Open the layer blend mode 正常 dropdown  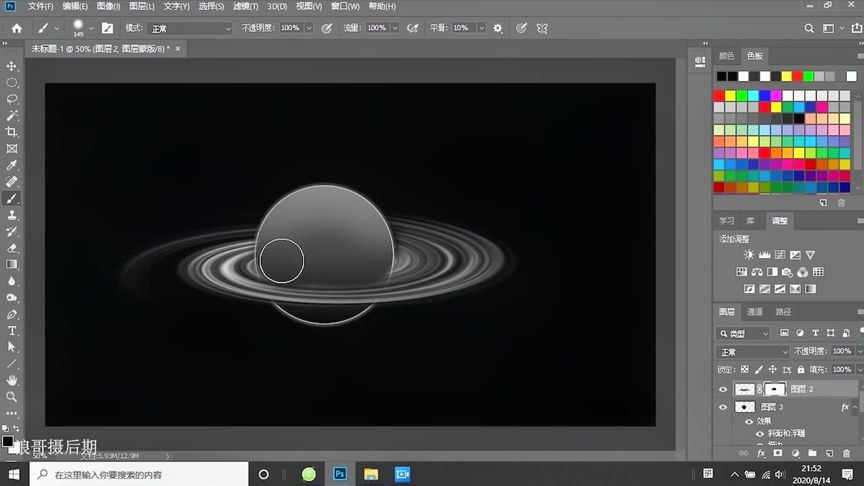pyautogui.click(x=753, y=352)
